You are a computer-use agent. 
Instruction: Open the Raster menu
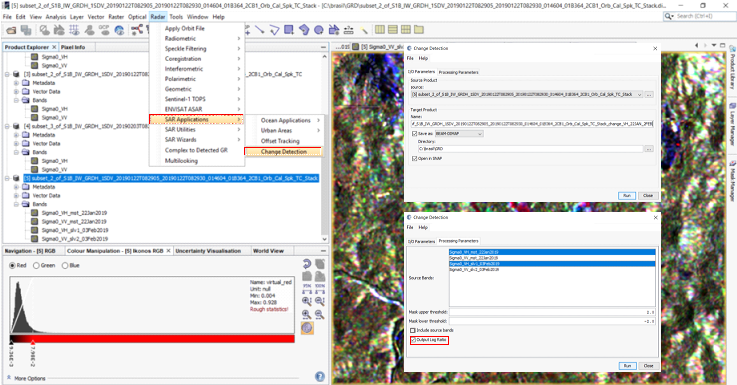(116, 16)
